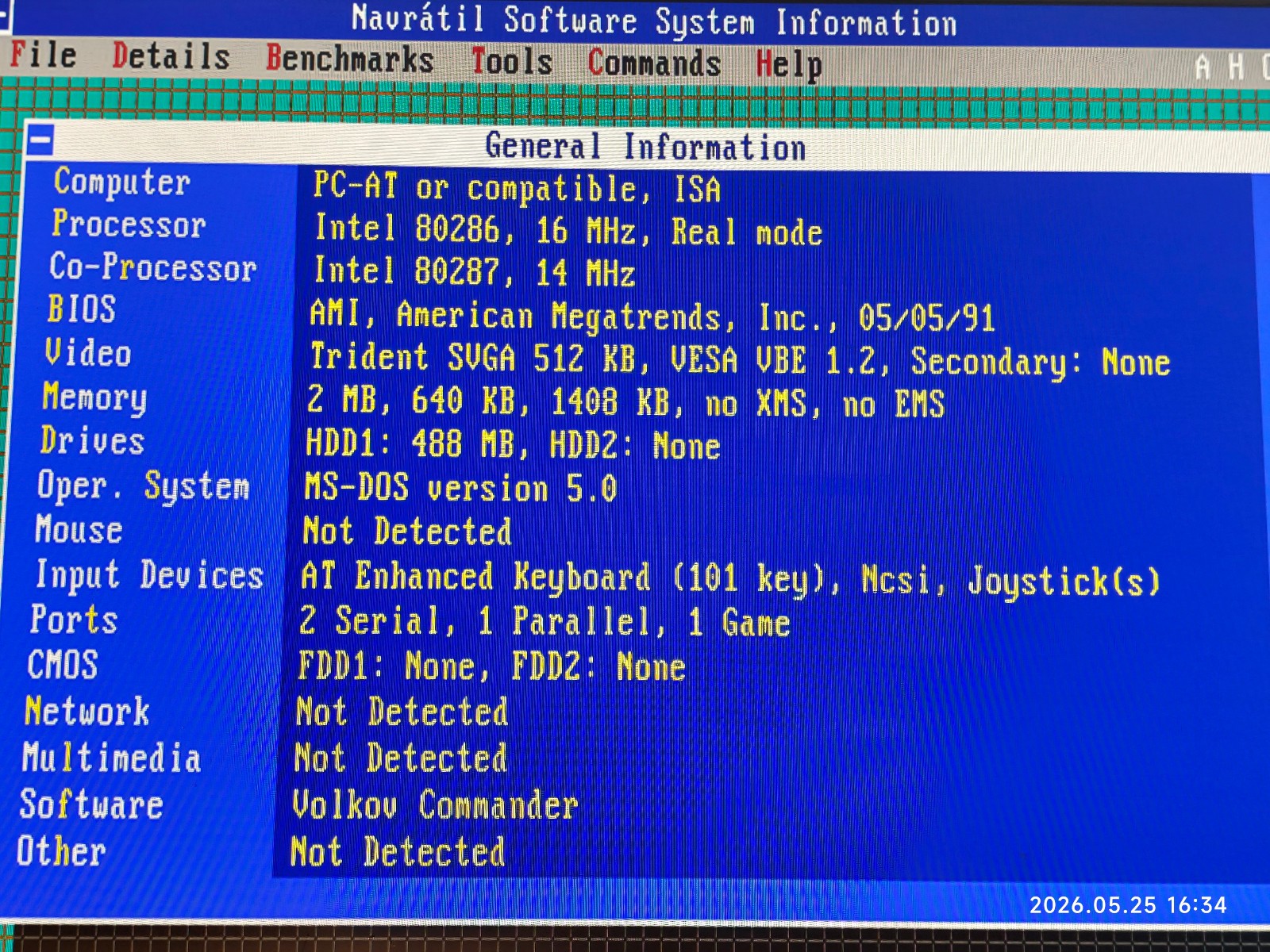Select the Software row label
This screenshot has width=1270, height=952.
[x=91, y=804]
